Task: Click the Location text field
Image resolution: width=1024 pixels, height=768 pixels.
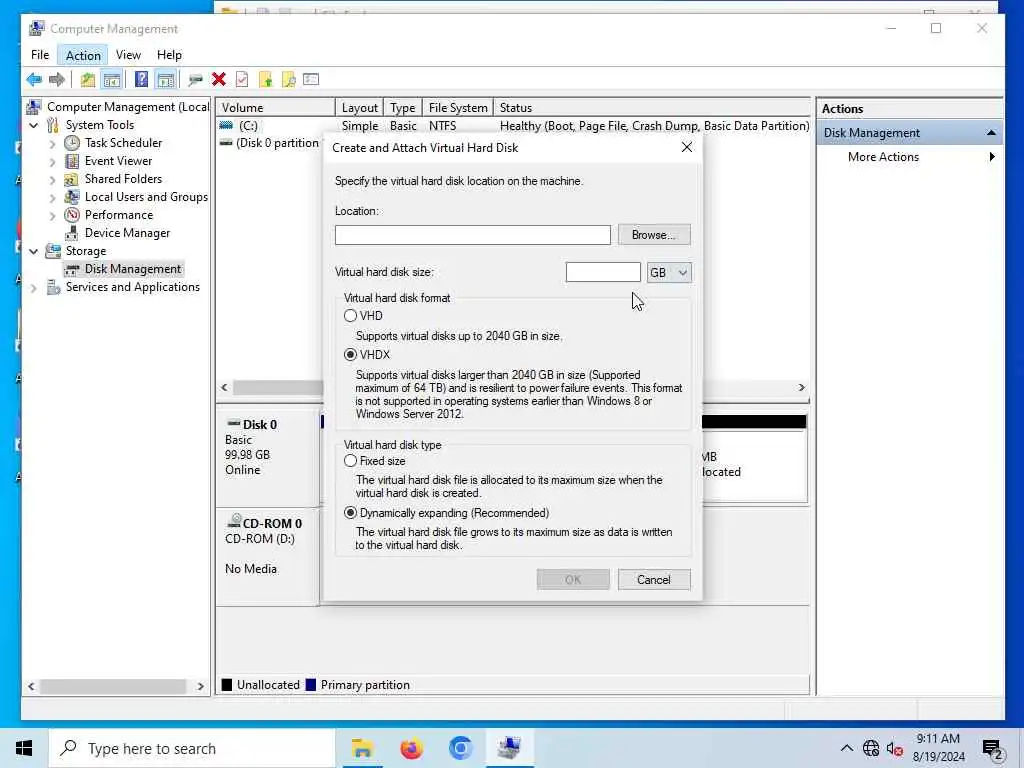Action: click(473, 235)
